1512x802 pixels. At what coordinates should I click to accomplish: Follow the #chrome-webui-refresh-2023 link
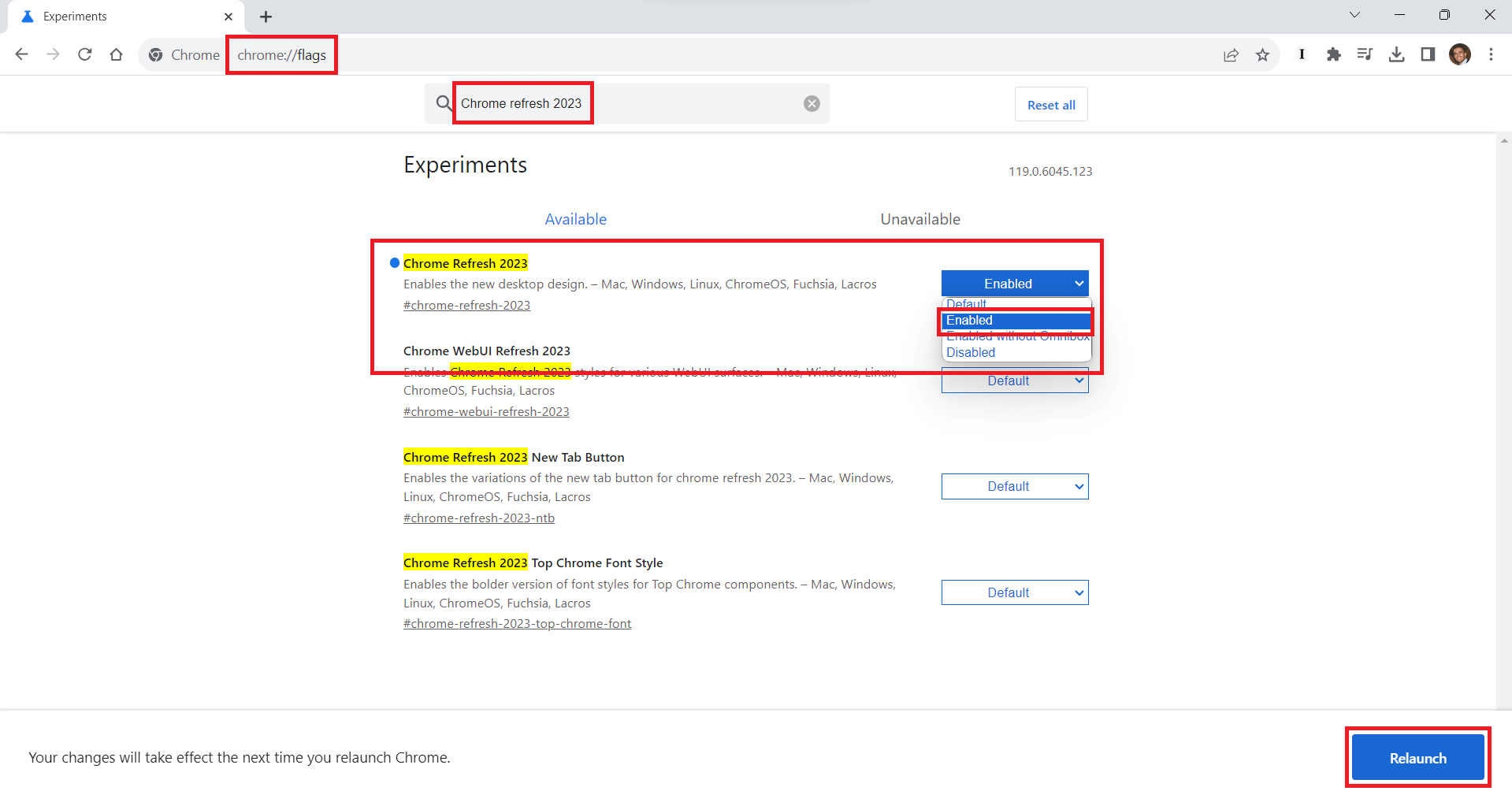click(486, 412)
